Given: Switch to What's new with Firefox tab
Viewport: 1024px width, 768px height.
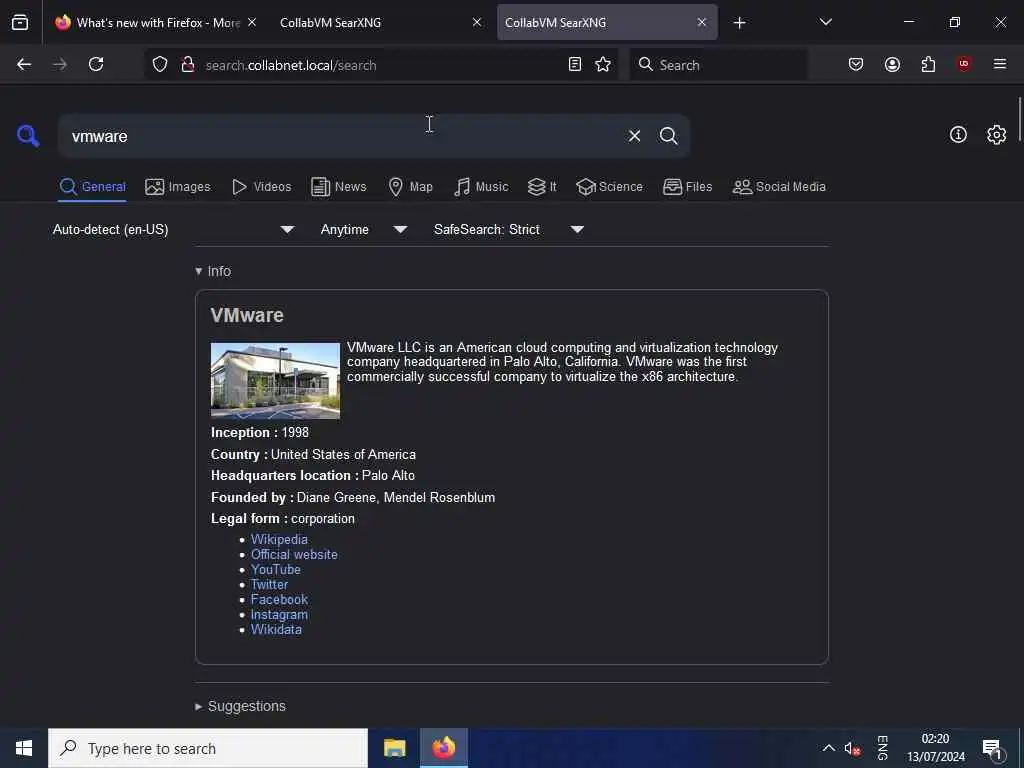Looking at the screenshot, I should click(157, 22).
